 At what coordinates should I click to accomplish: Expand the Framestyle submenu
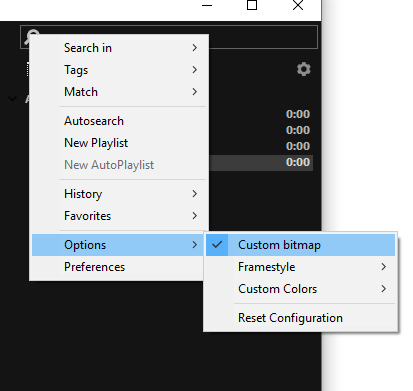coord(300,267)
